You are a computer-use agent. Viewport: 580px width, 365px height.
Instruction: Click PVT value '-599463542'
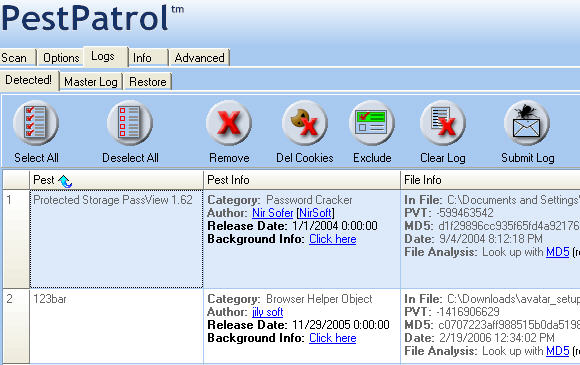465,213
